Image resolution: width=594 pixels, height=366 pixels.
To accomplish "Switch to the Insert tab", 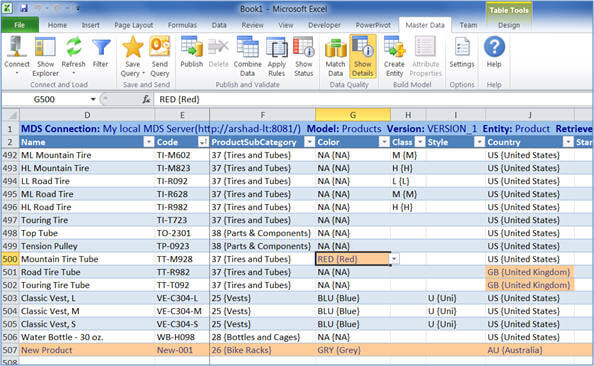I will (91, 25).
